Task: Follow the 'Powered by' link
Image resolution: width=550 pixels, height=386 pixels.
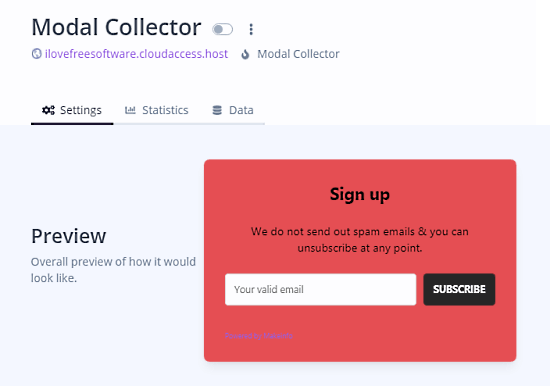Action: tap(259, 336)
